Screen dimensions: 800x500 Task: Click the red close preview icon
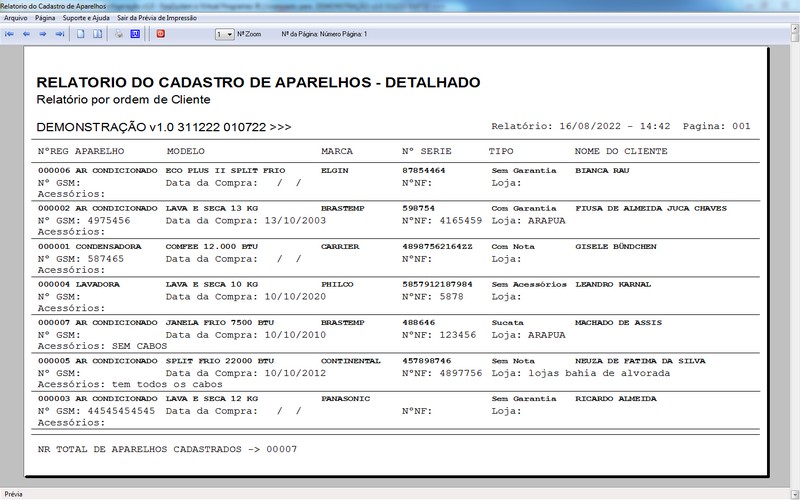[x=160, y=34]
